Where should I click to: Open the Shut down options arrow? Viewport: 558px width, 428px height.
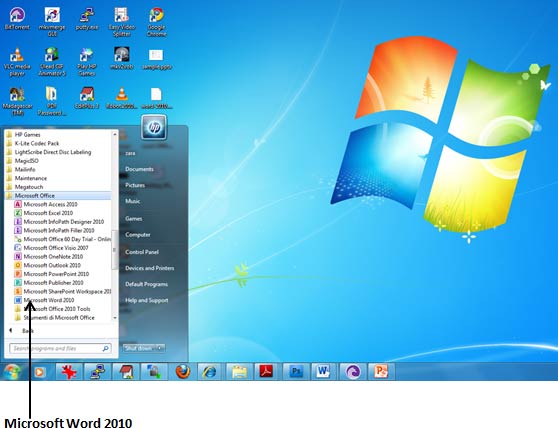coord(160,348)
